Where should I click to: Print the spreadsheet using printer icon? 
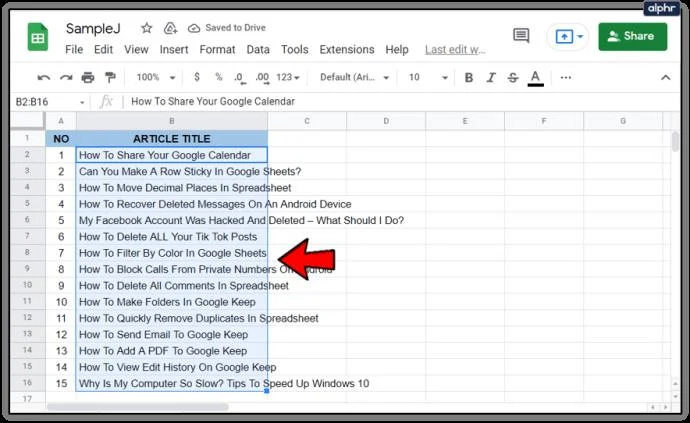pyautogui.click(x=88, y=77)
